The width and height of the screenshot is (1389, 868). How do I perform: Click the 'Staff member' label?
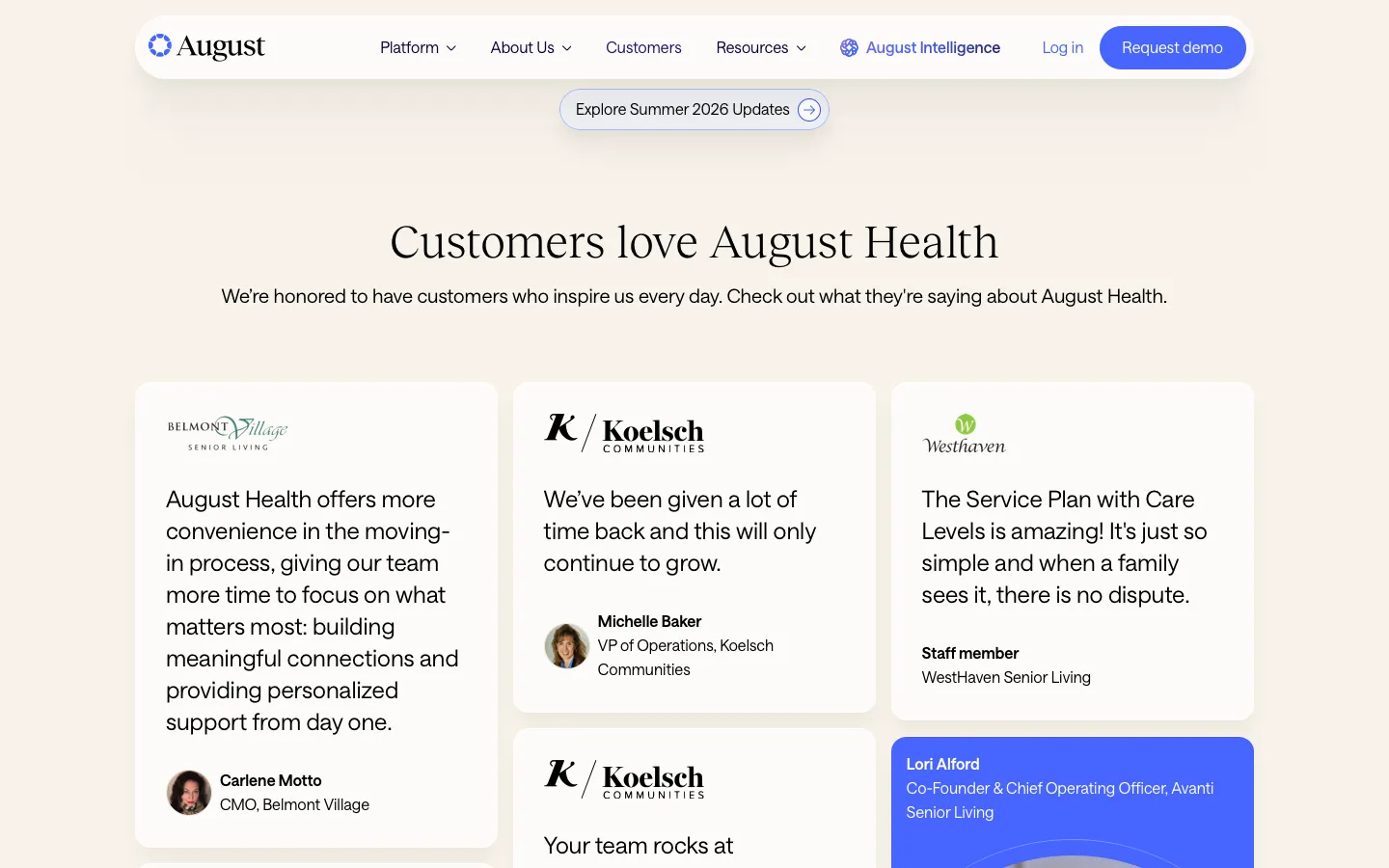[x=969, y=653]
